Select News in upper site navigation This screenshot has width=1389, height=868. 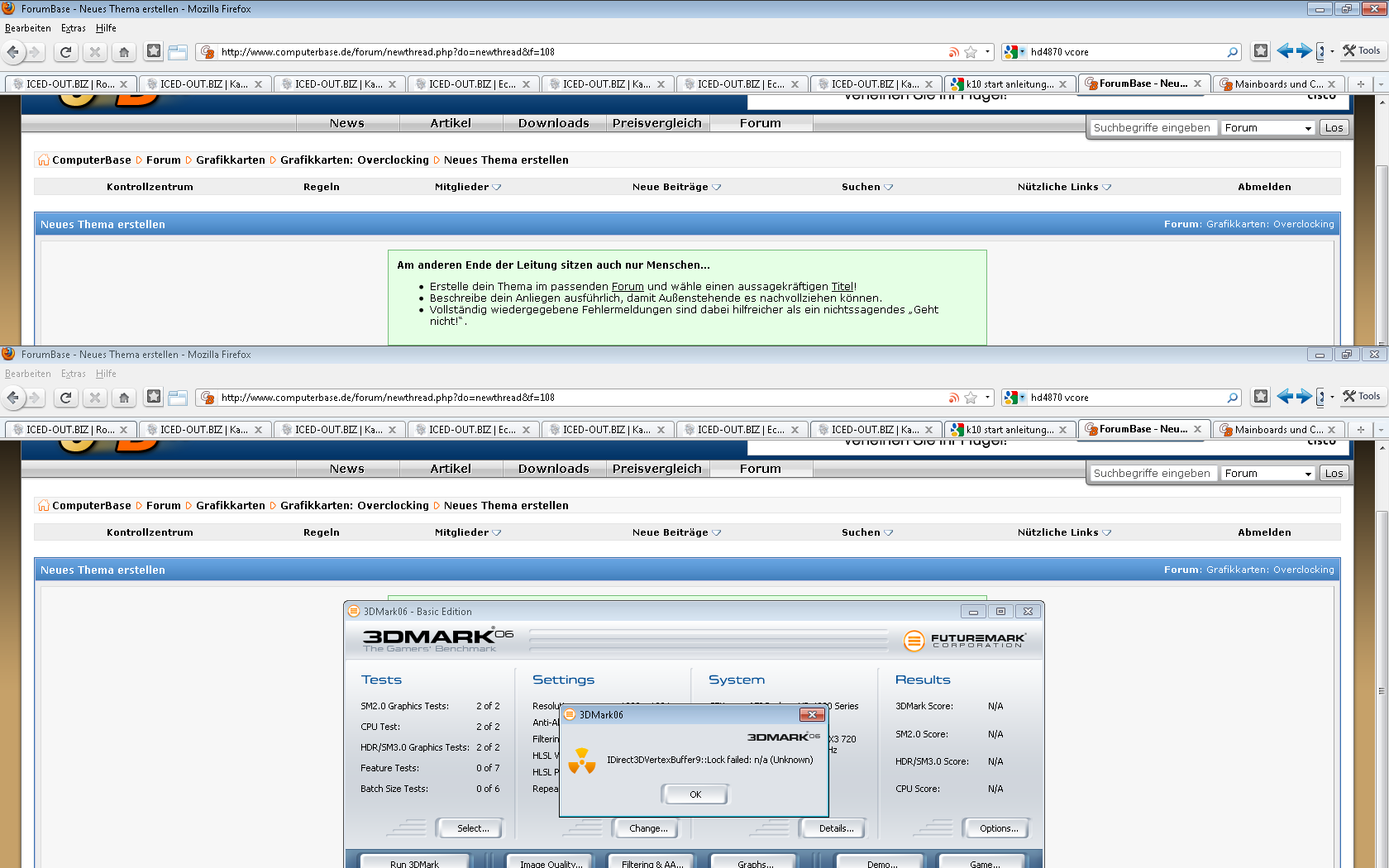click(x=347, y=123)
